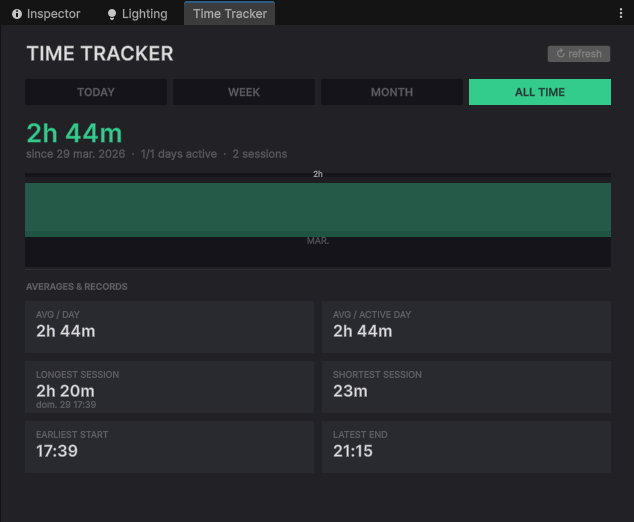Select the AVG / ACTIVE DAY card
The height and width of the screenshot is (522, 634).
coord(466,327)
